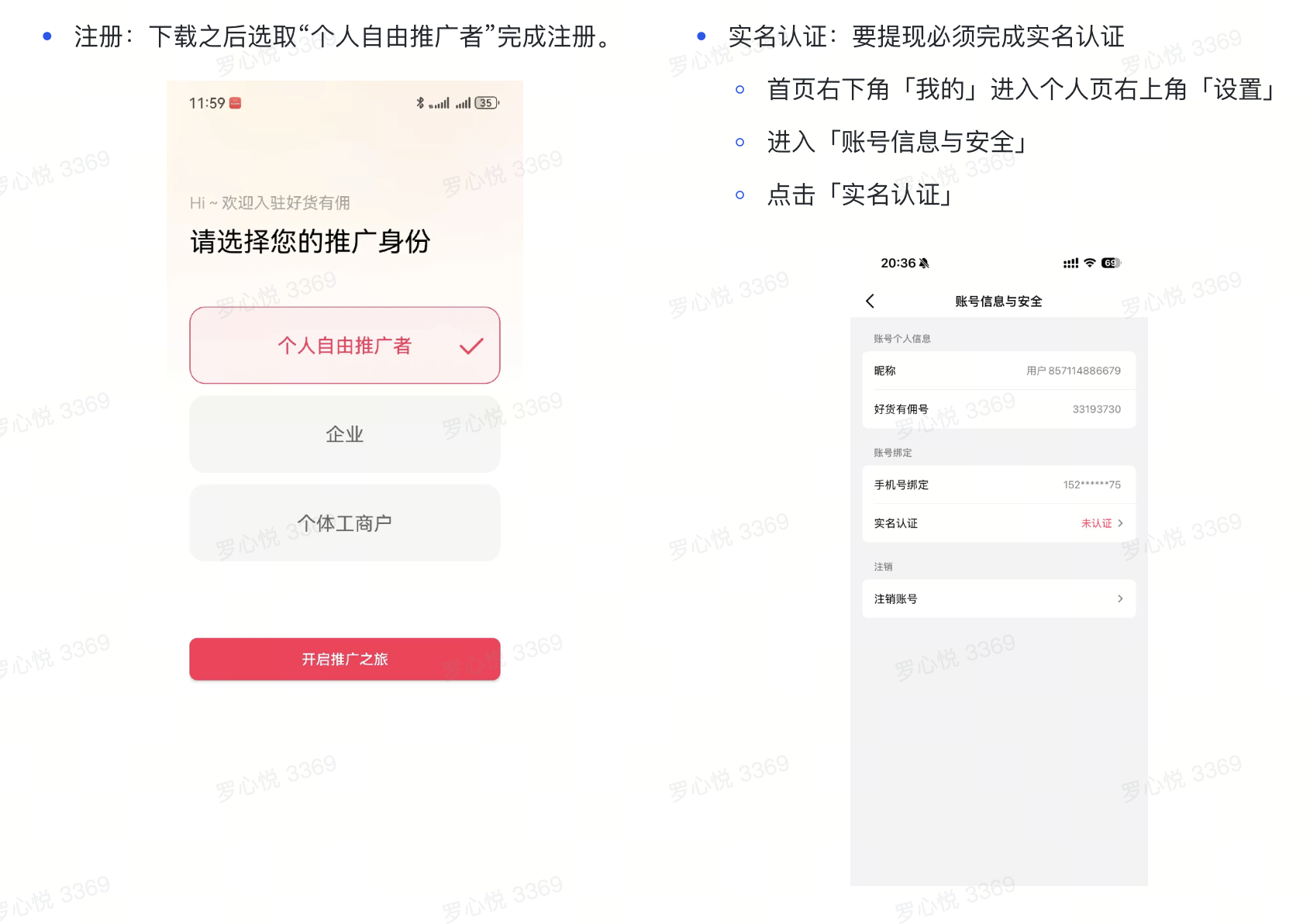The height and width of the screenshot is (924, 1310).
Task: Tap the red 未认证 status text
Action: coord(1096,523)
